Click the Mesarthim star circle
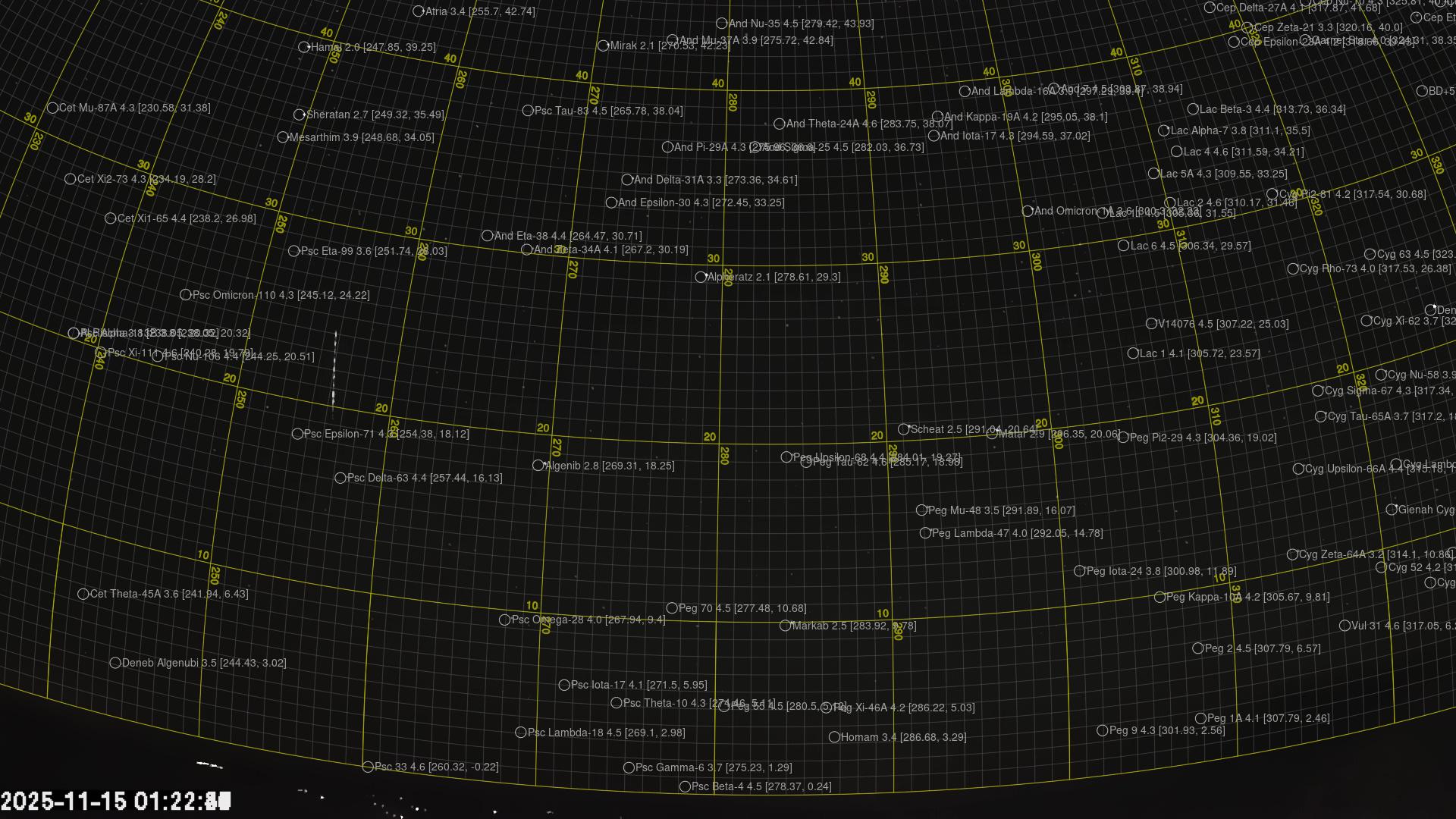The image size is (1456, 819). point(283,138)
